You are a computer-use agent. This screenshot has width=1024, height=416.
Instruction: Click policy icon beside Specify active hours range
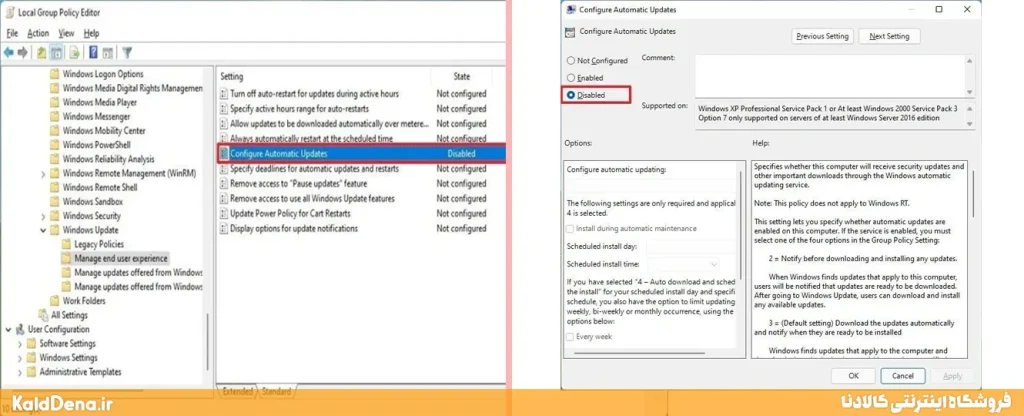click(224, 108)
